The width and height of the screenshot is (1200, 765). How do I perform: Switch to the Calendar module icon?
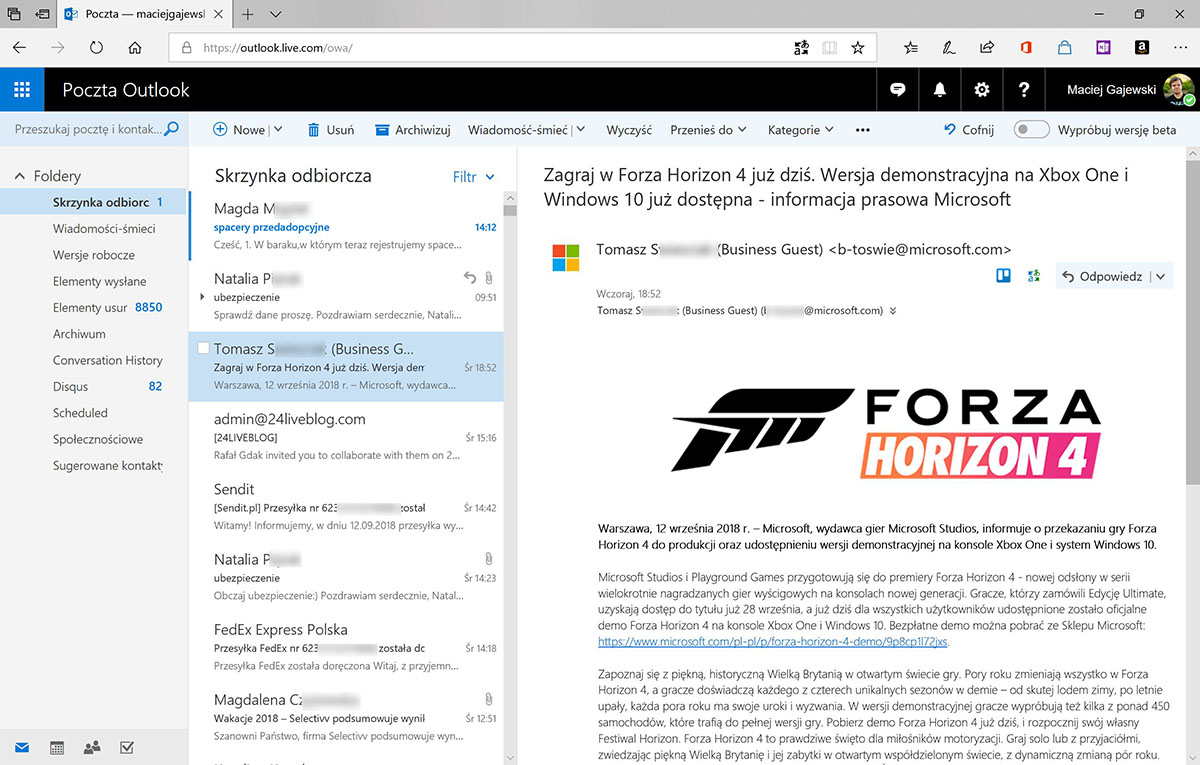(57, 747)
